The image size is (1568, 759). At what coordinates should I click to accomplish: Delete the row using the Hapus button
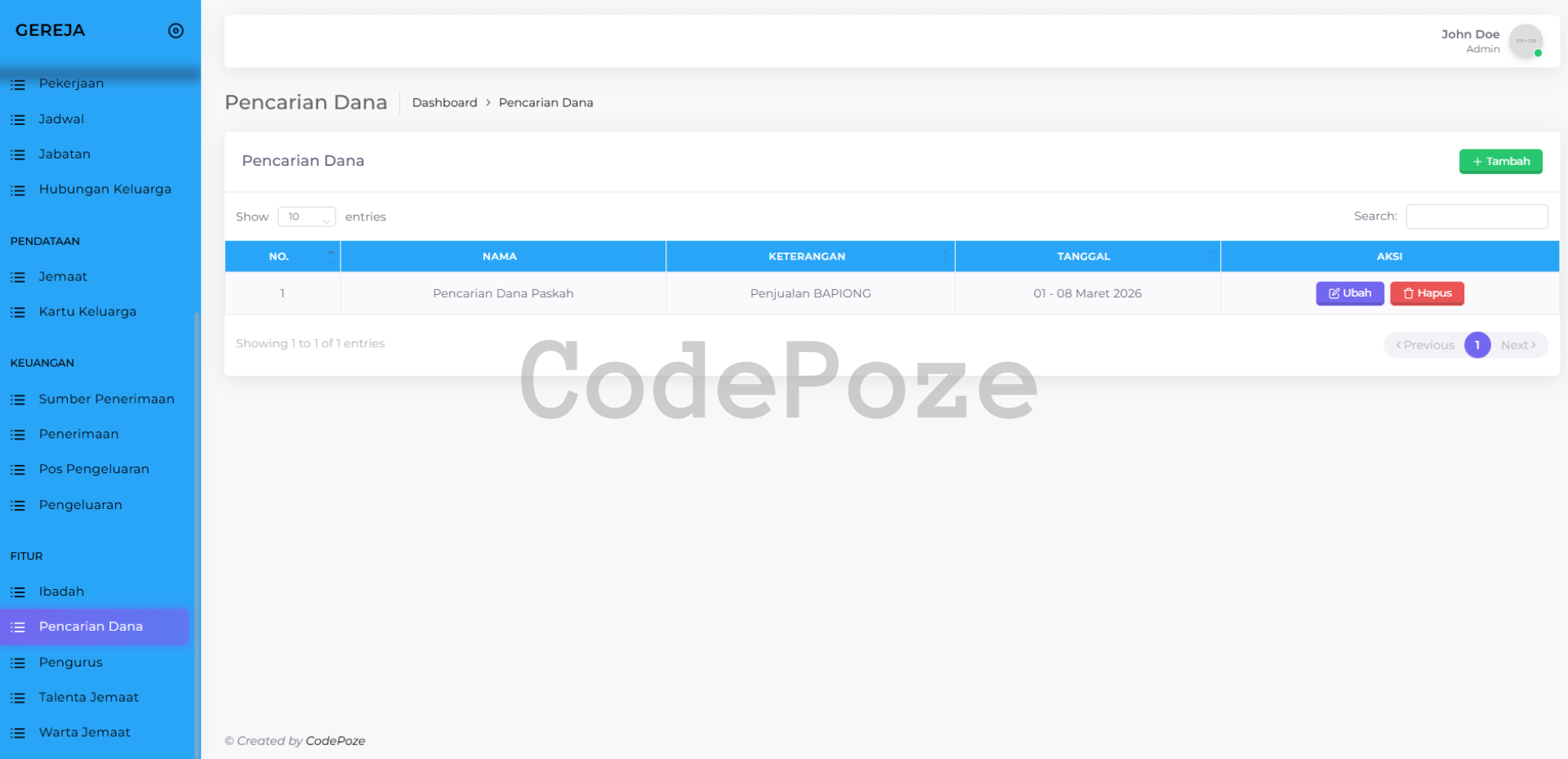[1427, 293]
